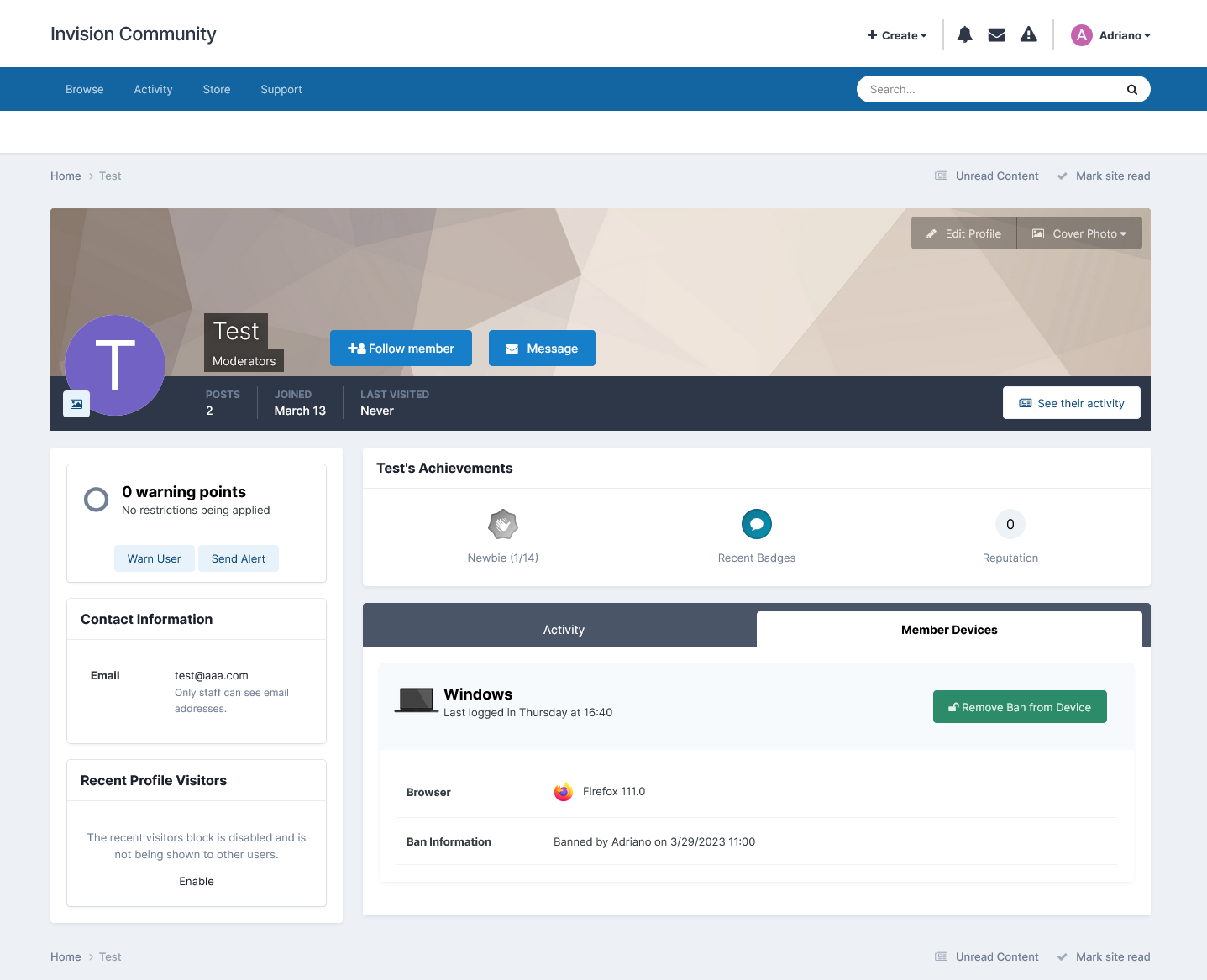Switch to the Activity tab
The height and width of the screenshot is (980, 1207).
pyautogui.click(x=563, y=630)
